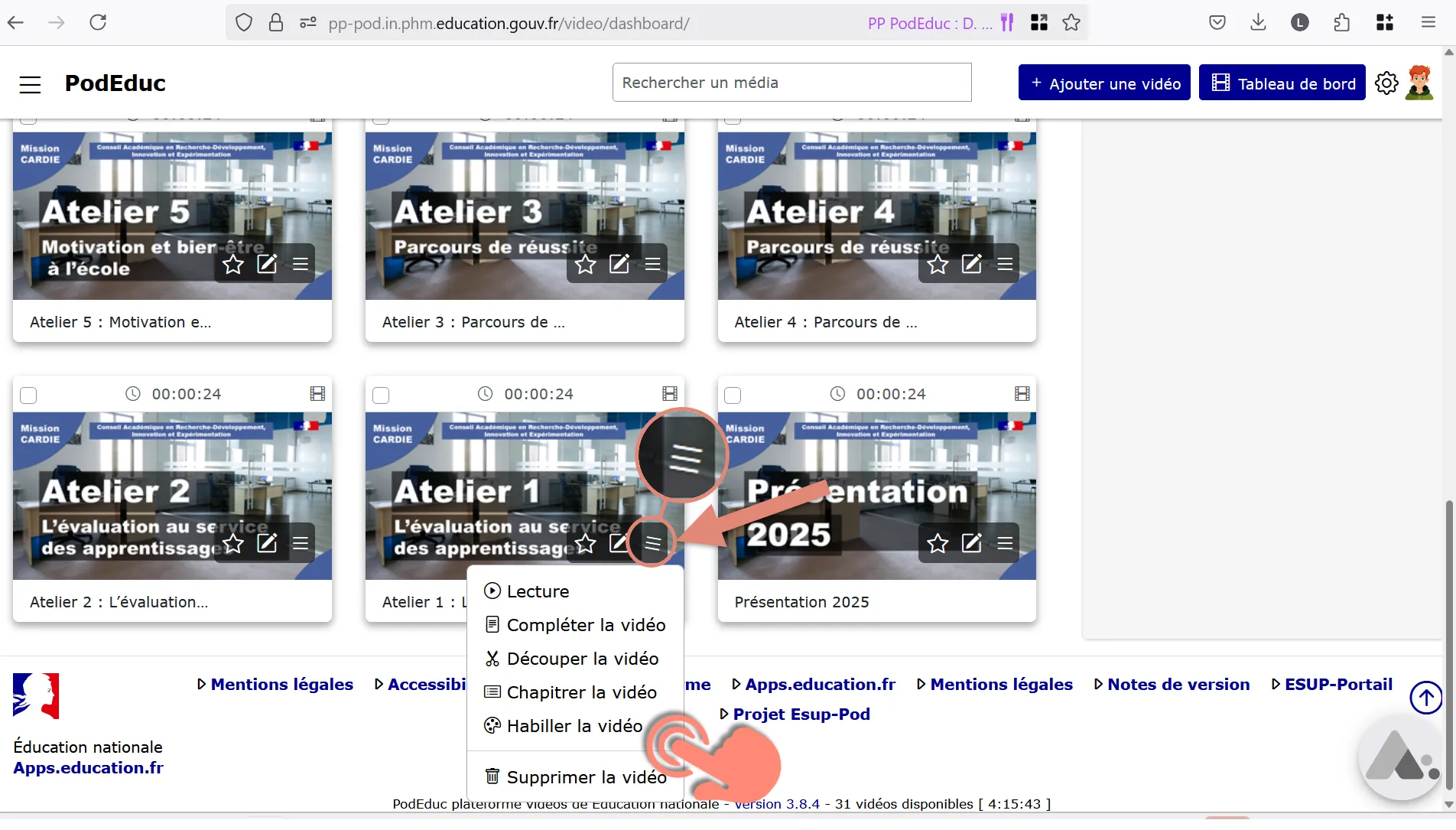The height and width of the screenshot is (830, 1456).
Task: Mark Présentation 2025 as favorite
Action: click(938, 544)
